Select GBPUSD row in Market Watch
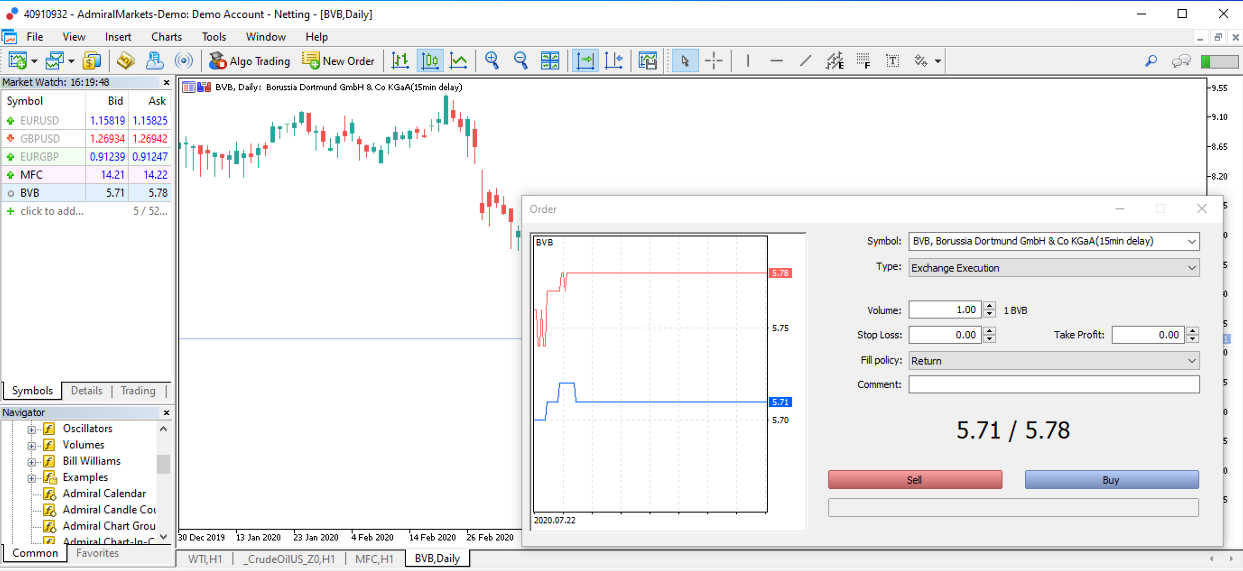Screen dimensions: 1243x571 [86, 138]
